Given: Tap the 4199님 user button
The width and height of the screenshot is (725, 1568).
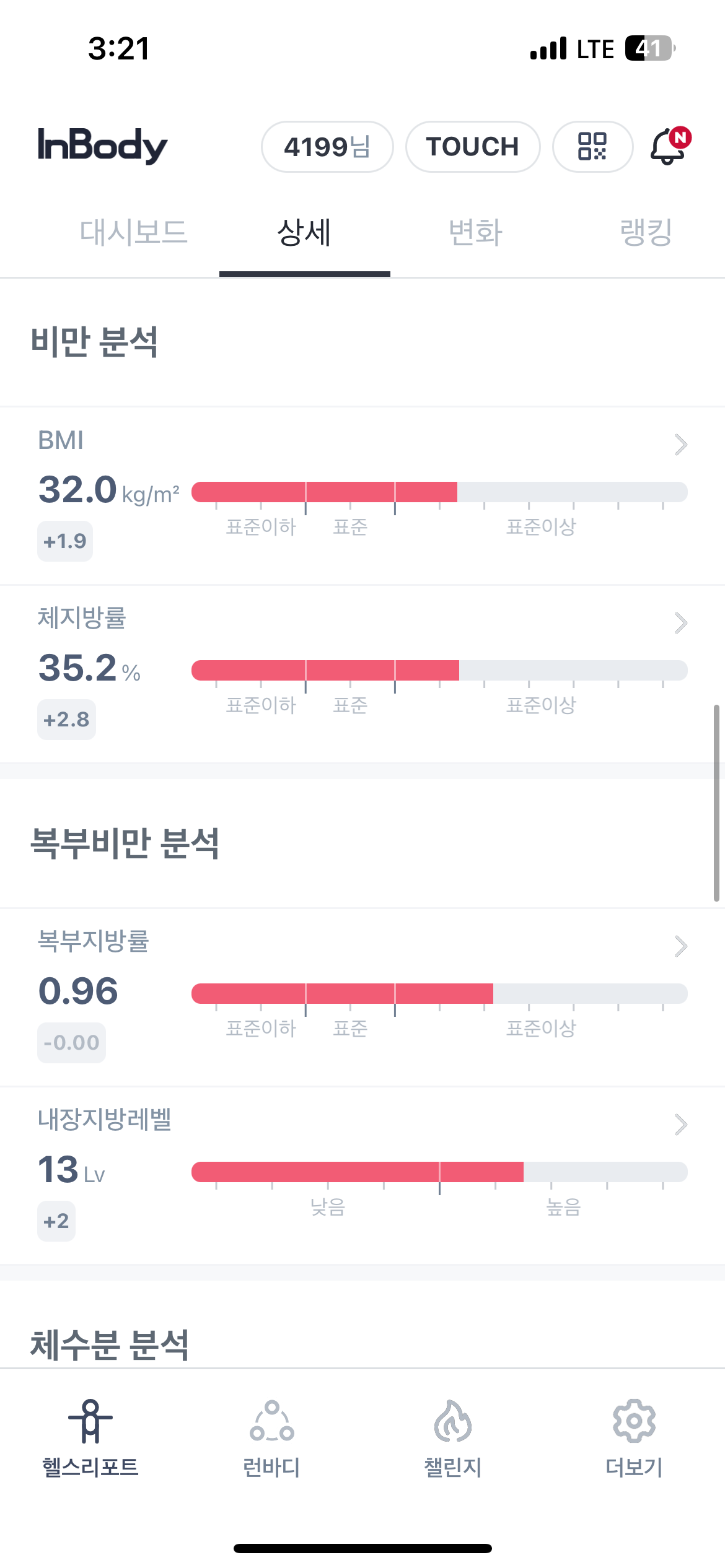Looking at the screenshot, I should (x=327, y=147).
